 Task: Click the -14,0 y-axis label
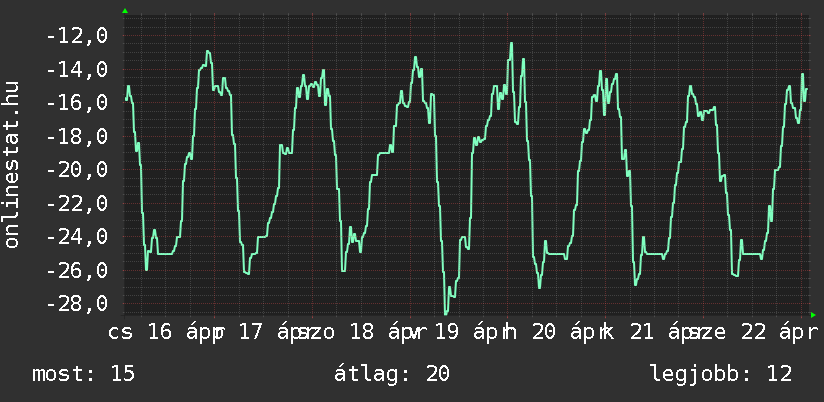point(77,70)
